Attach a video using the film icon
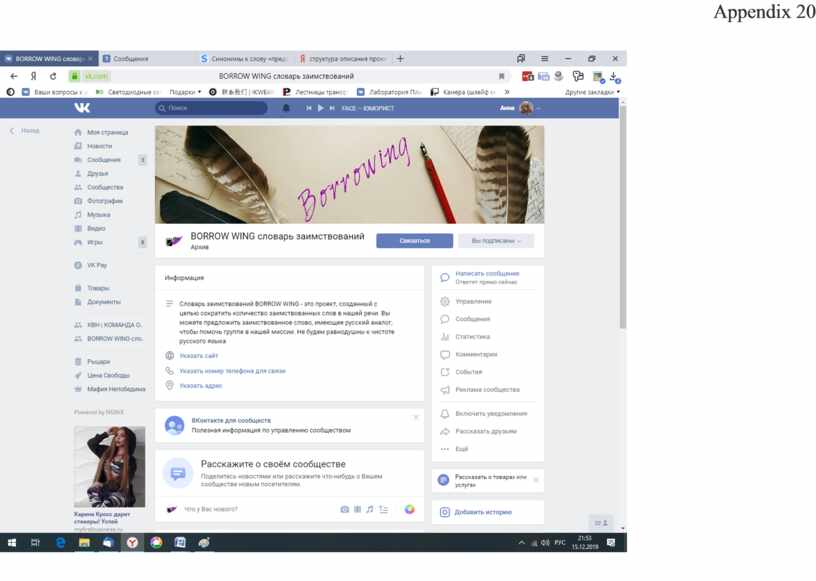This screenshot has width=816, height=581. click(x=358, y=509)
